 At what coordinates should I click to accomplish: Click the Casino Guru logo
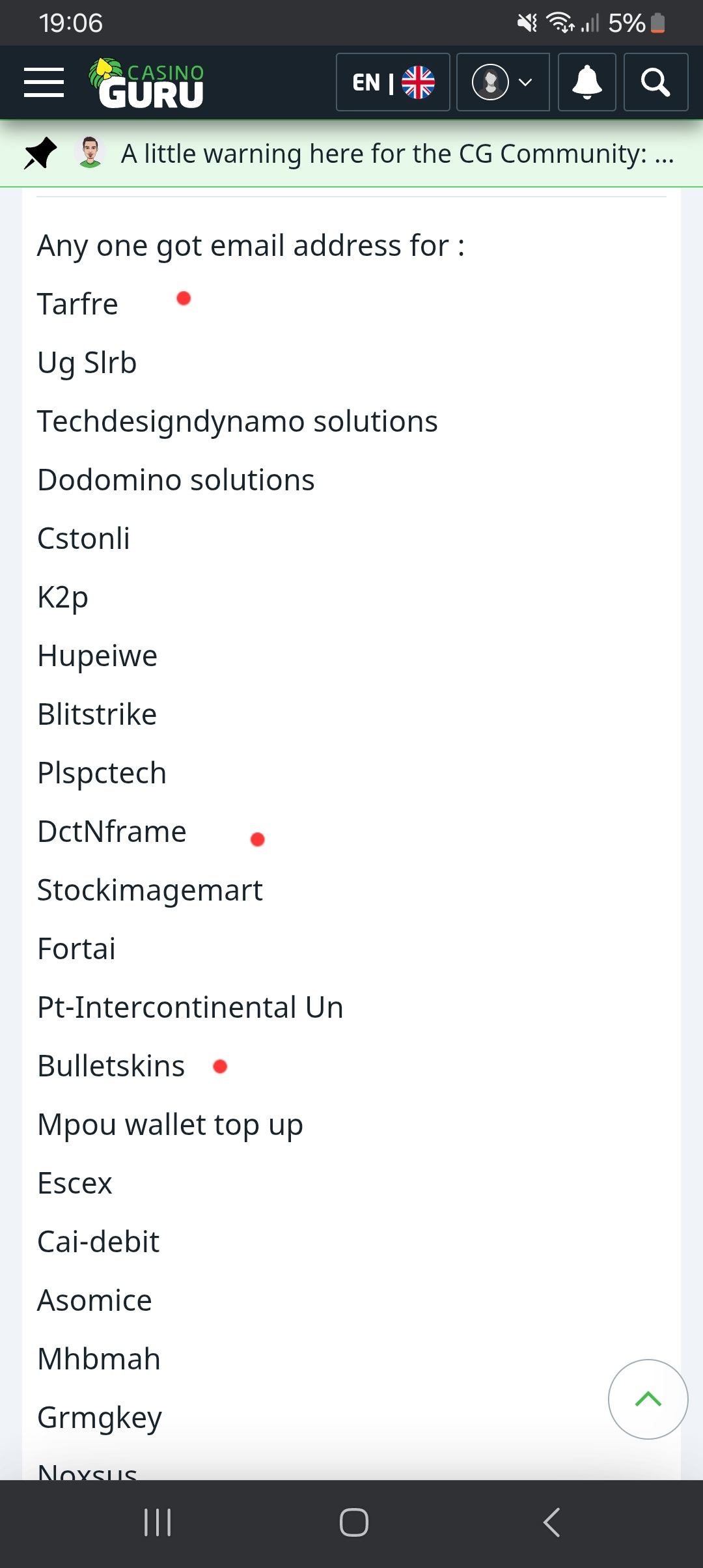pyautogui.click(x=147, y=83)
